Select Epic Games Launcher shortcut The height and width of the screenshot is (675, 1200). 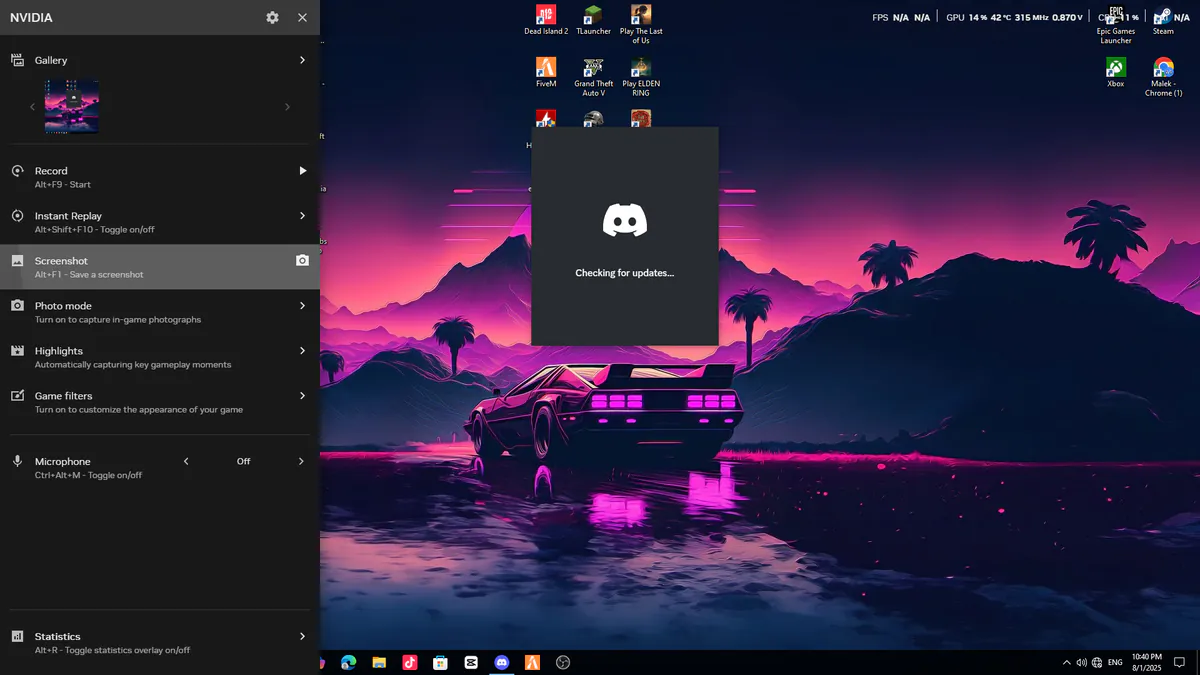tap(1116, 24)
